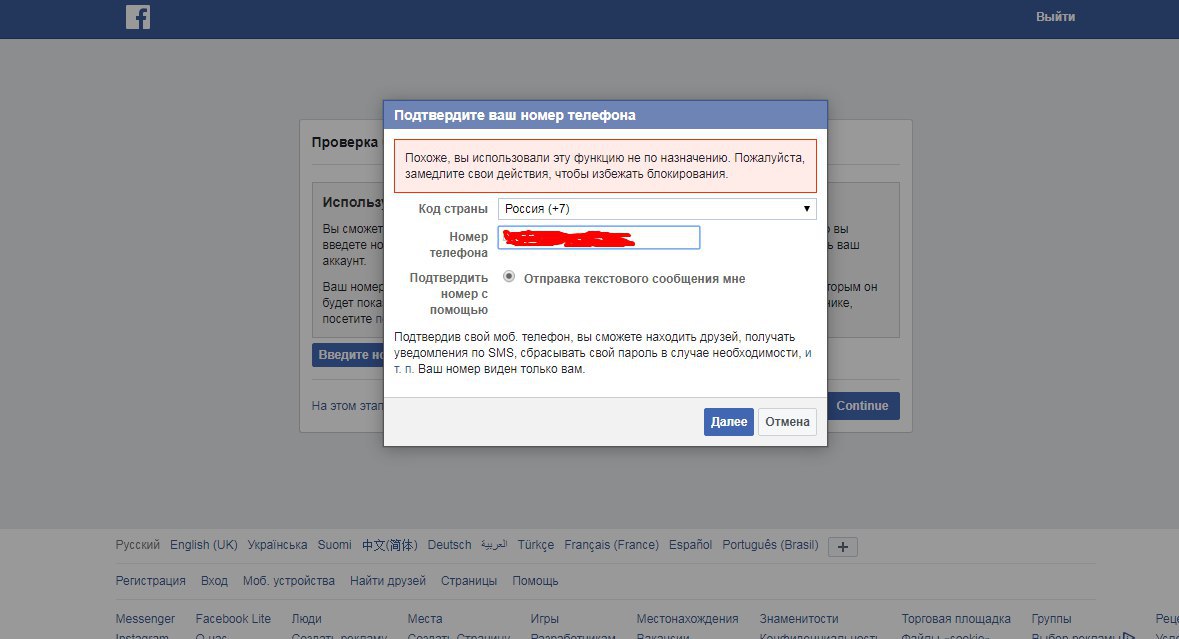Image resolution: width=1179 pixels, height=639 pixels.
Task: Click the dialog title Подтвердите ваш номер телефона
Action: [515, 115]
